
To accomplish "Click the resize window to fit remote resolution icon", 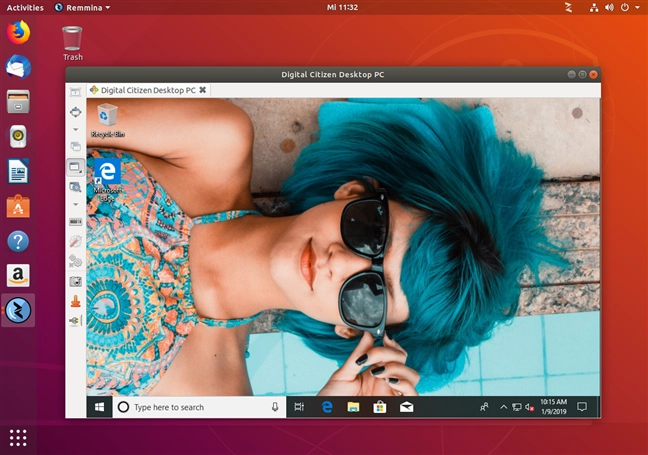I will click(75, 92).
